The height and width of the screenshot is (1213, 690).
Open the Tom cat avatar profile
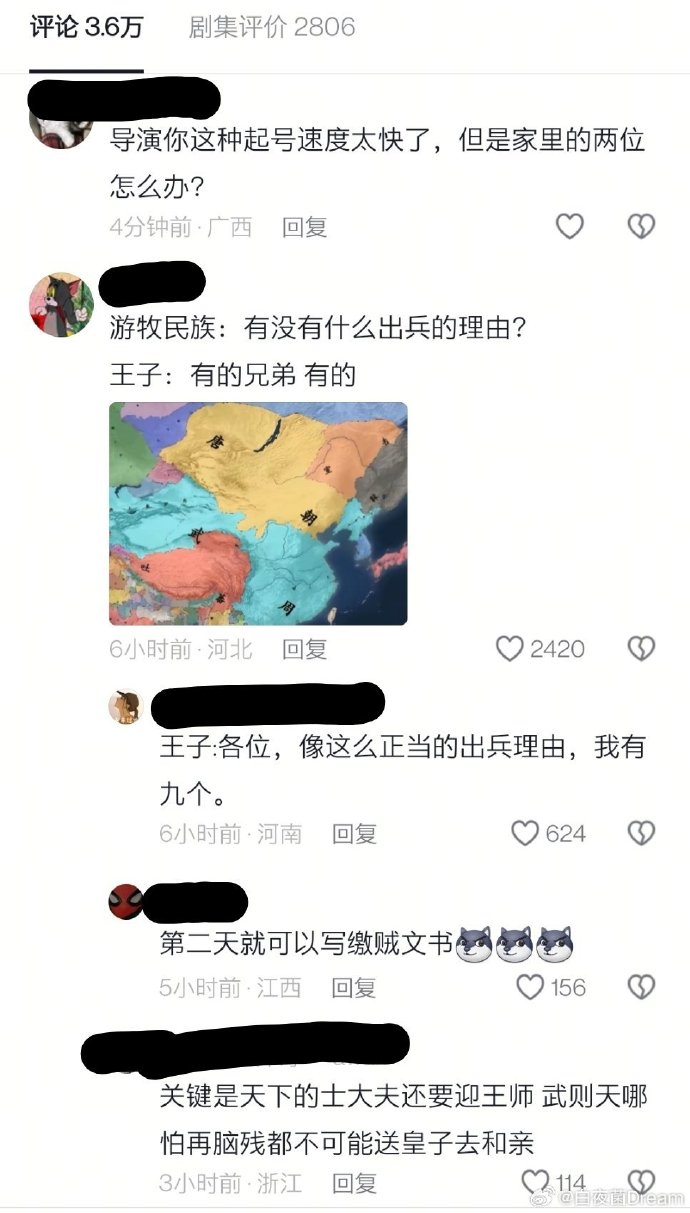coord(60,303)
